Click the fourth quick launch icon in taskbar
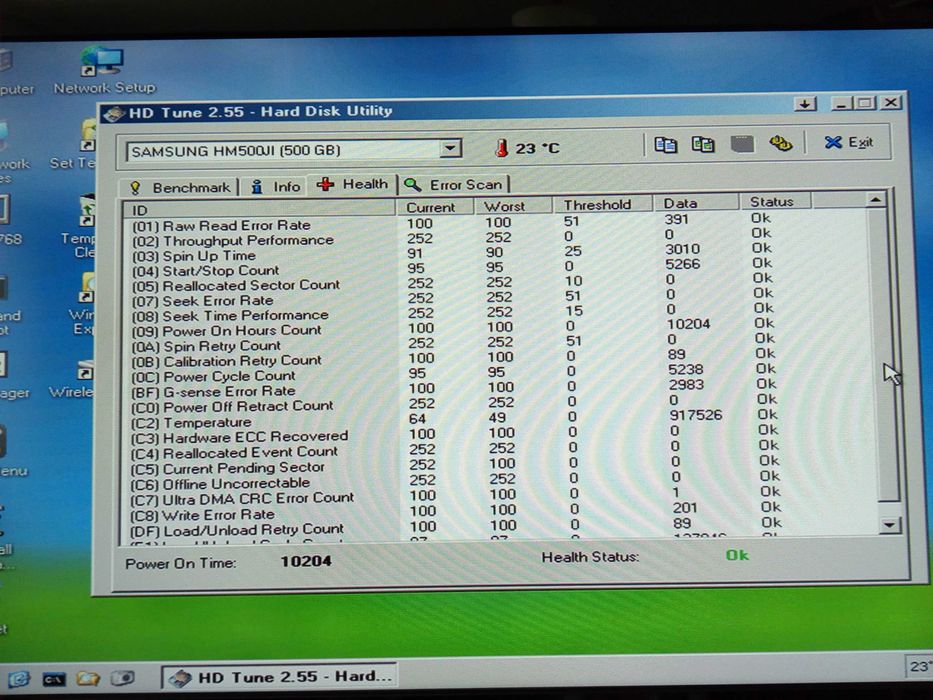 pyautogui.click(x=123, y=677)
